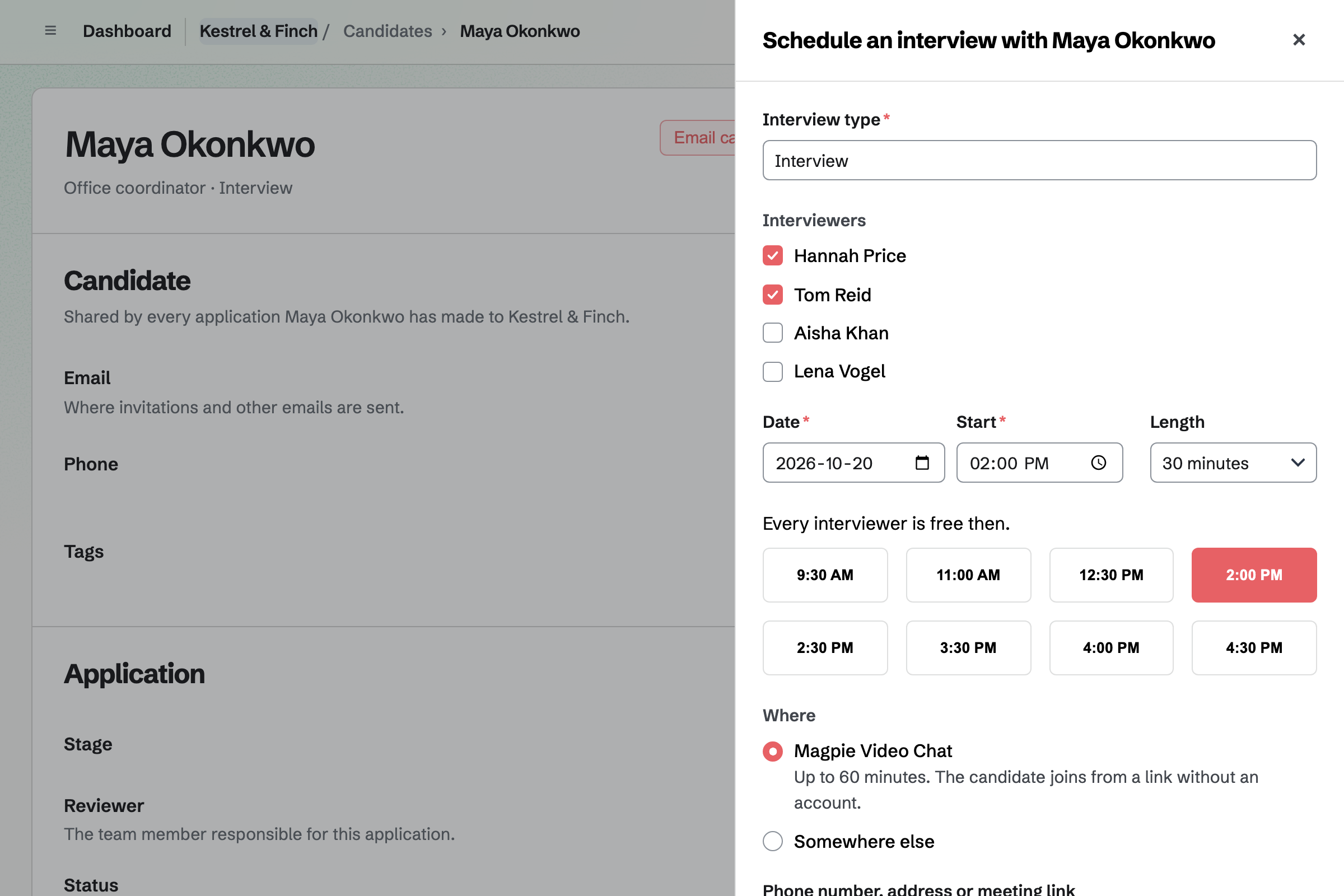Open the calendar picker in Date field

[922, 463]
